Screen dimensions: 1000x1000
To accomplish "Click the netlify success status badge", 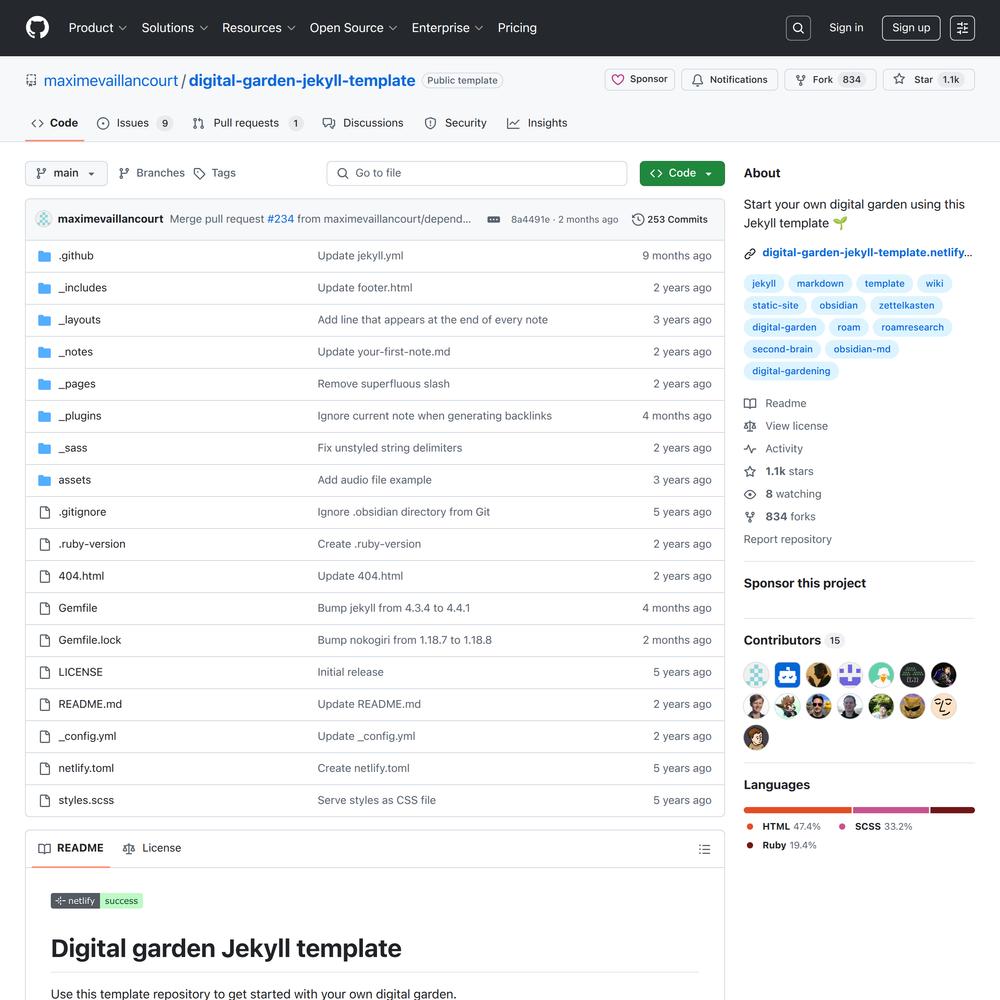I will tap(97, 901).
